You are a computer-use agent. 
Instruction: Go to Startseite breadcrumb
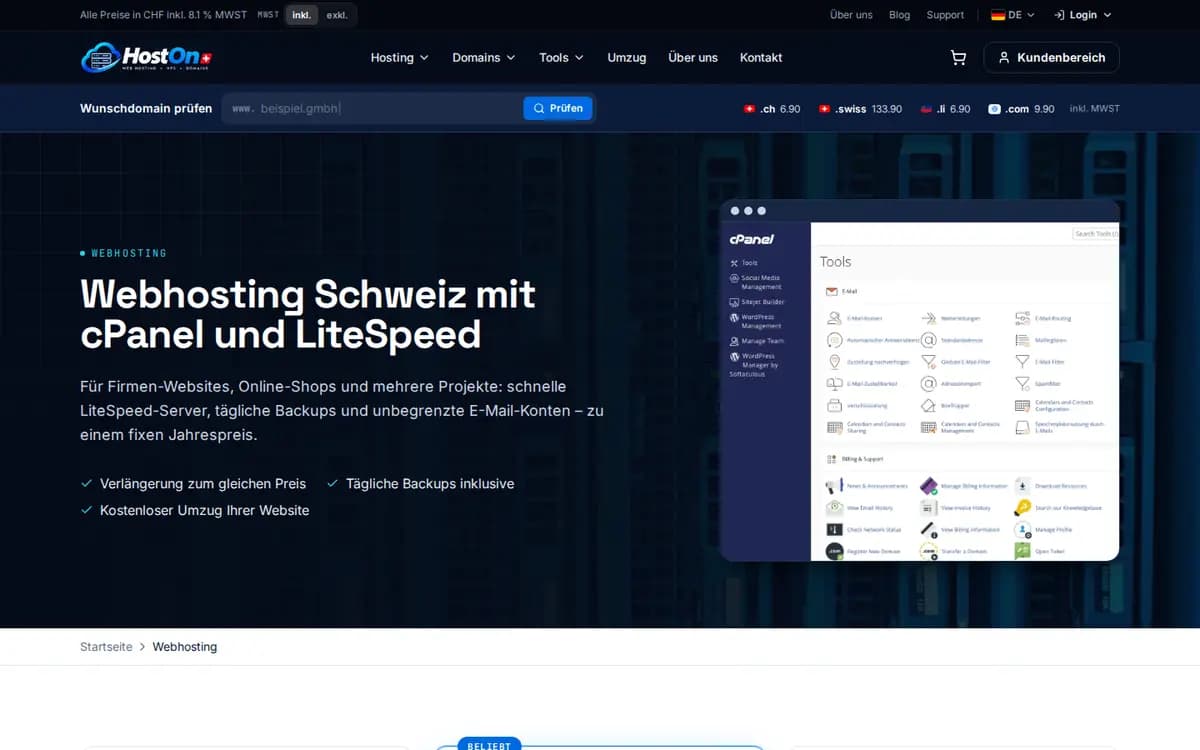pyautogui.click(x=106, y=647)
